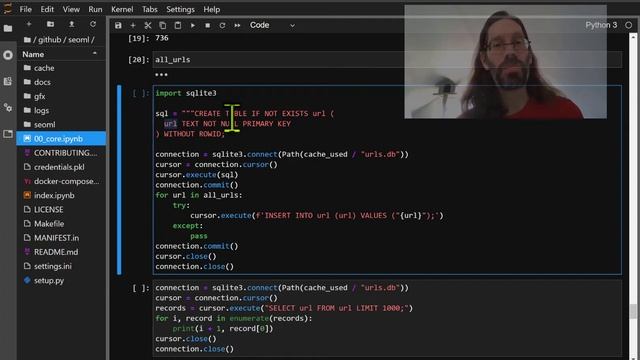Screen dimensions: 640x360
Task: Open the cache folder
Action: click(x=61, y=68)
